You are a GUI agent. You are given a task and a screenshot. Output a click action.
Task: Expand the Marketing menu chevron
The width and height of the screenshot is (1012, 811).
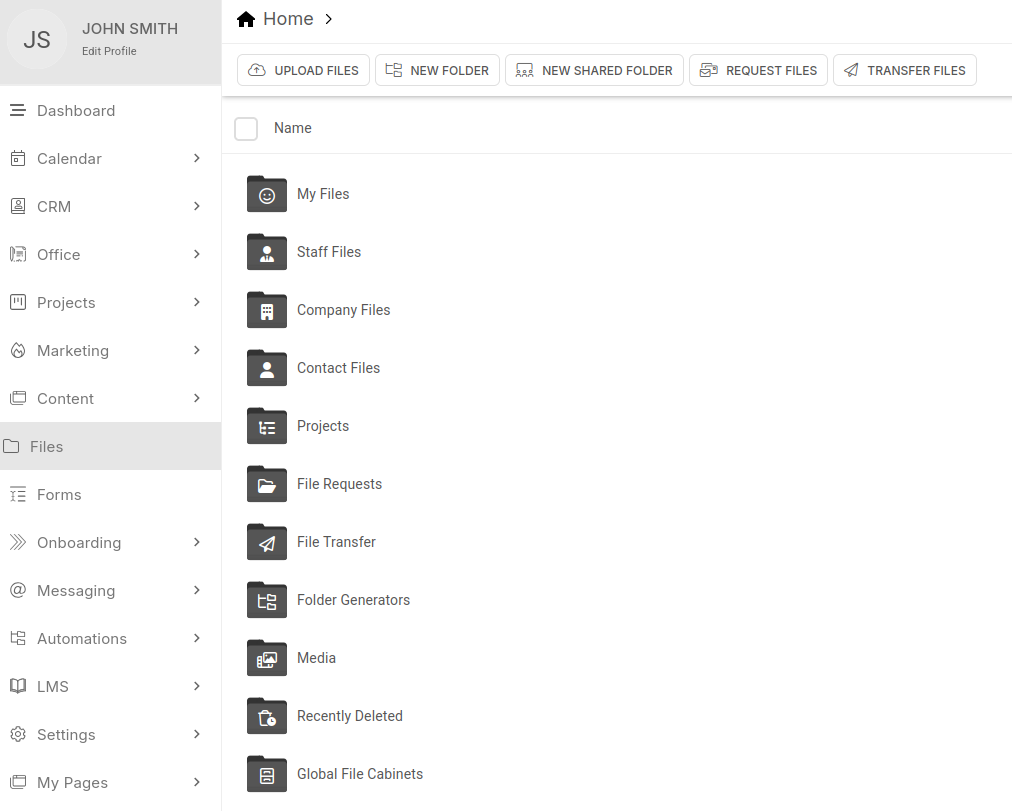point(197,350)
